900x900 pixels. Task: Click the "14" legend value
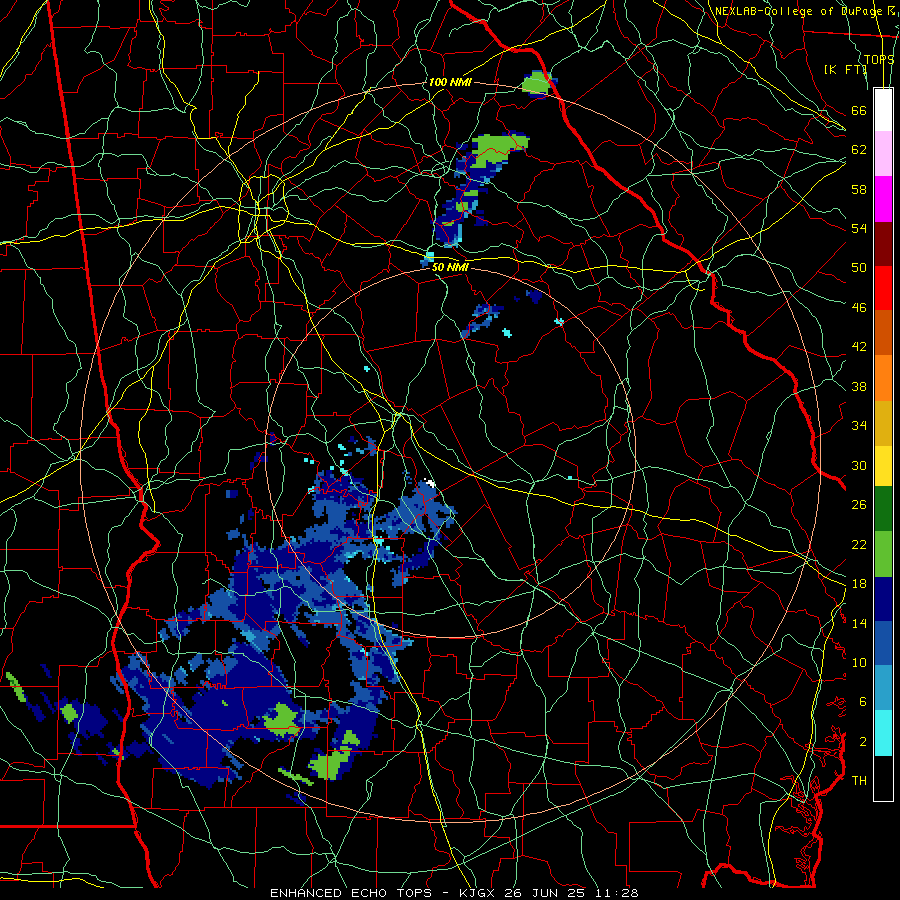click(859, 623)
